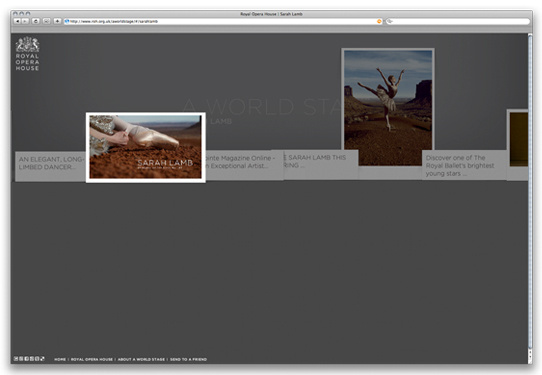Reload the page with the refresh button
The width and height of the screenshot is (542, 375).
coord(36,21)
